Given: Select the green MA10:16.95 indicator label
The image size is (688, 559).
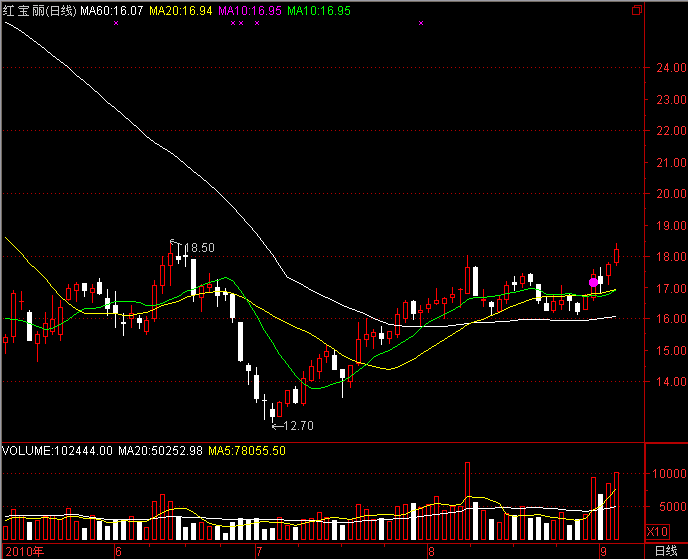Looking at the screenshot, I should 319,11.
